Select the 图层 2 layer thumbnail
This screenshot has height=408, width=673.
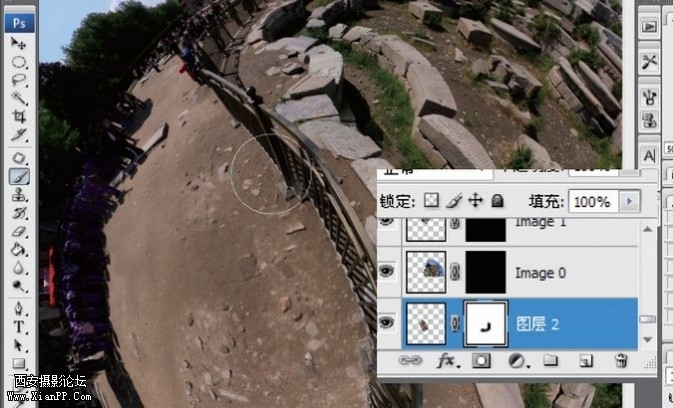tap(426, 323)
